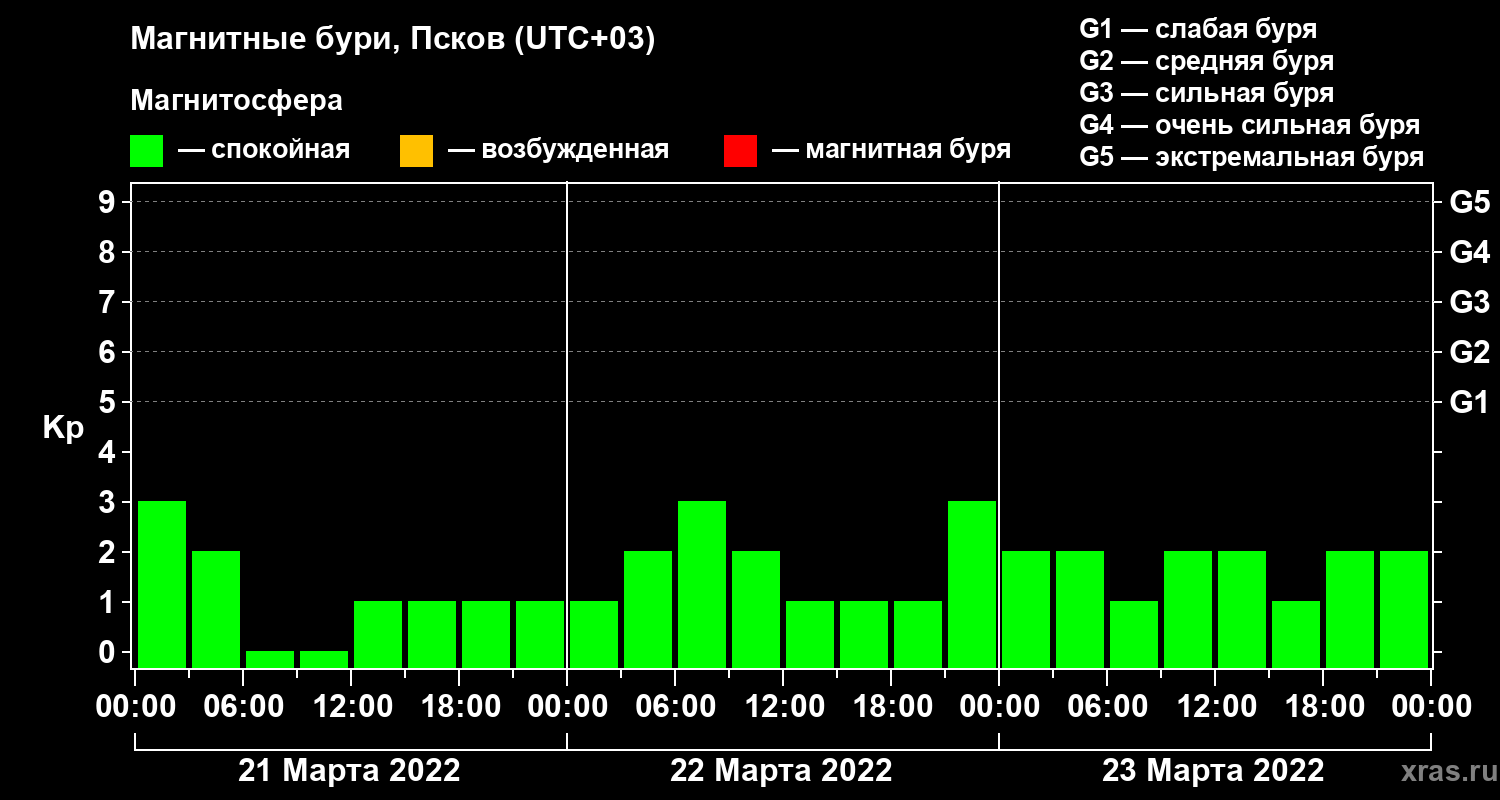Click the 'G4' label on the right axis
Viewport: 1500px width, 800px height.
[x=1469, y=252]
